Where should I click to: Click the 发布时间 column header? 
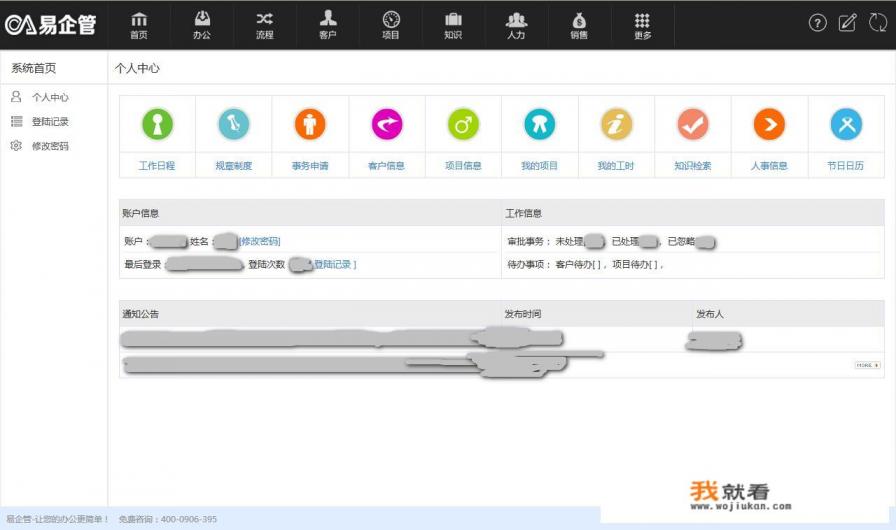tap(523, 314)
